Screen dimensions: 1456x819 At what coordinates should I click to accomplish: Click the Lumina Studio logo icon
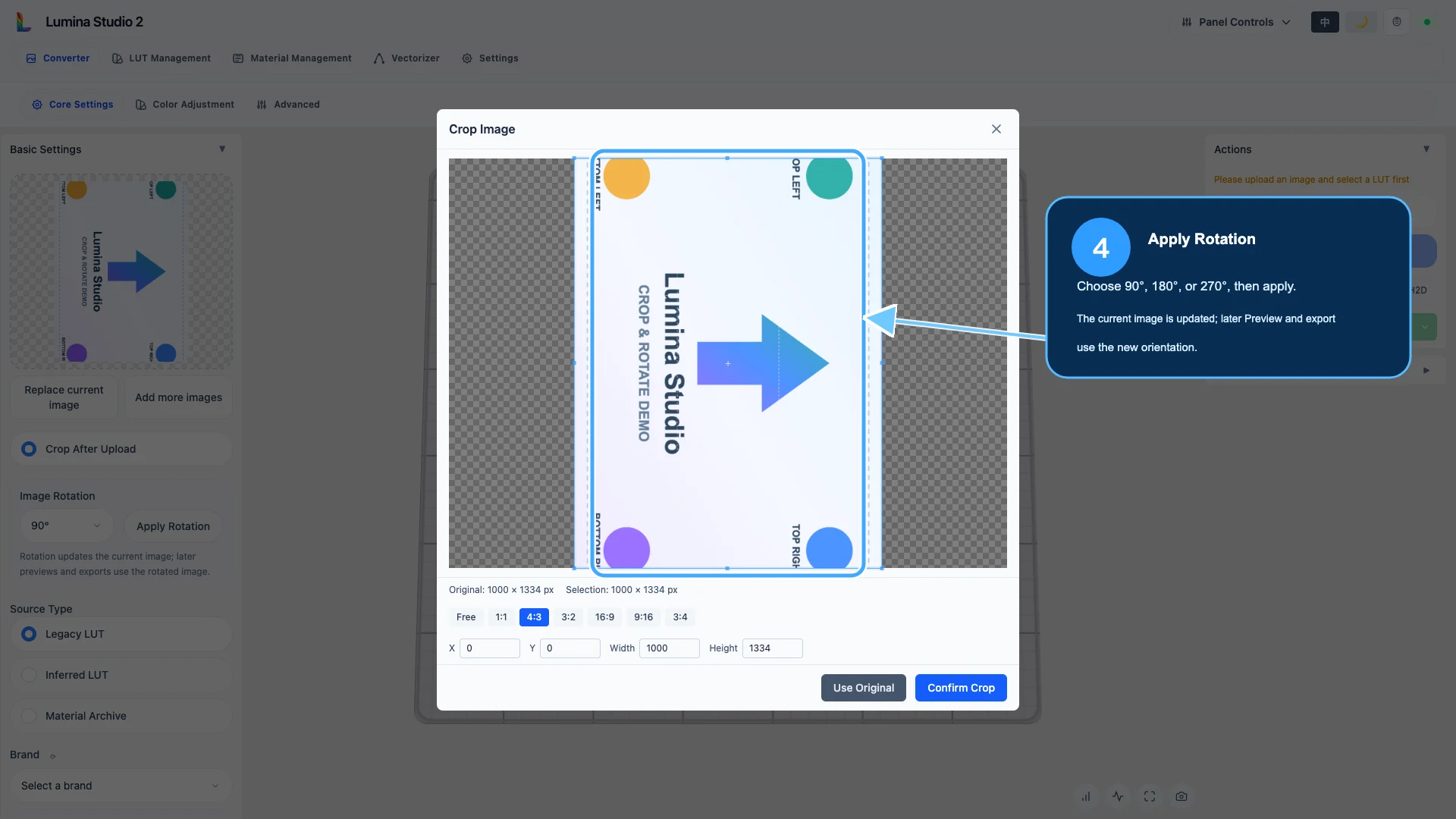tap(24, 22)
